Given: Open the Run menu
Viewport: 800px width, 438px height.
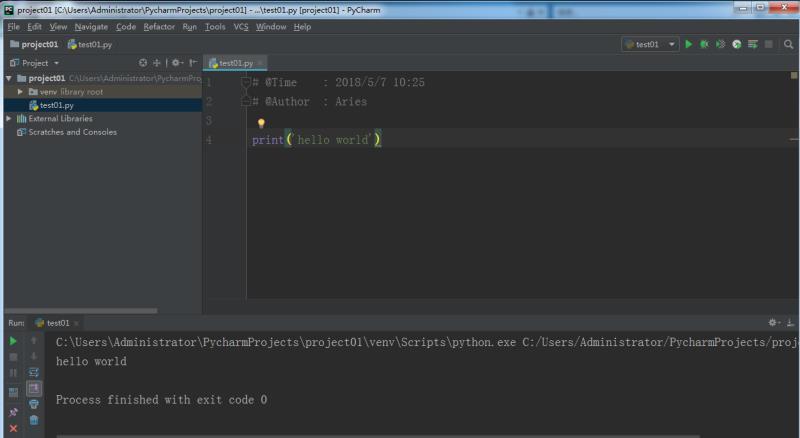Looking at the screenshot, I should [189, 27].
